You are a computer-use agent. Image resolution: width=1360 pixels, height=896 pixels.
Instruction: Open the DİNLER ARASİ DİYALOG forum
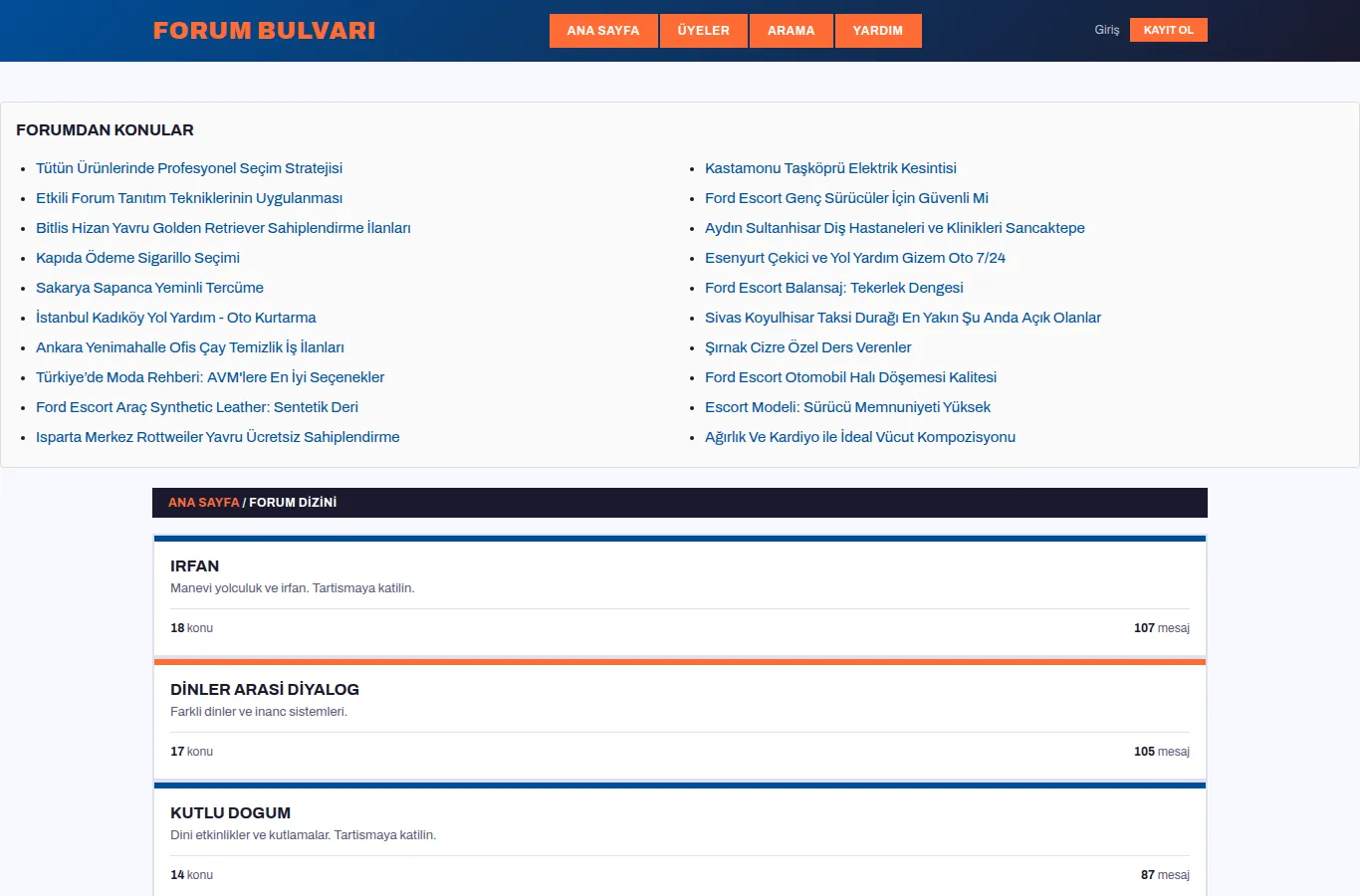click(265, 690)
